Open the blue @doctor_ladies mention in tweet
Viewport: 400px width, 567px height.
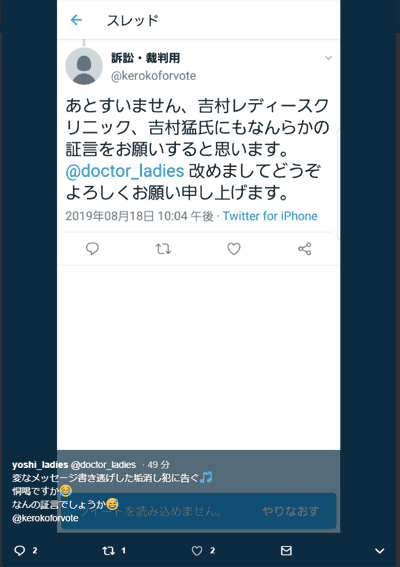click(125, 171)
